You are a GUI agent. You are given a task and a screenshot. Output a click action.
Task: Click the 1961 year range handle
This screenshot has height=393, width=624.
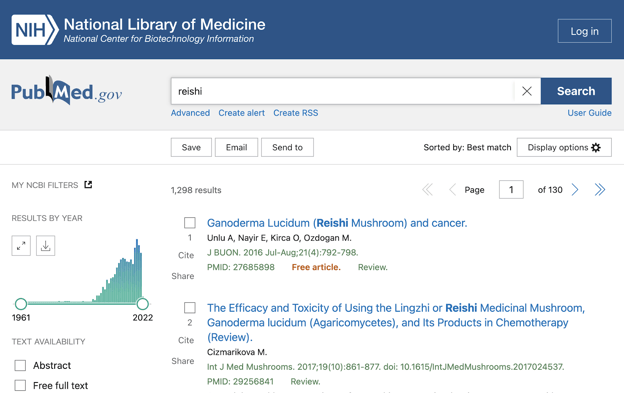click(21, 304)
